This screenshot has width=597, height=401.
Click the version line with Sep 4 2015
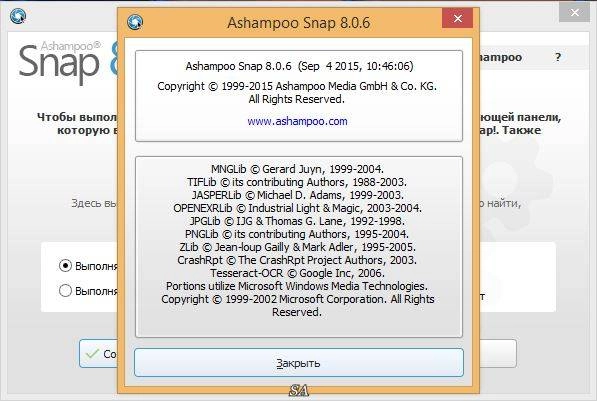point(299,66)
